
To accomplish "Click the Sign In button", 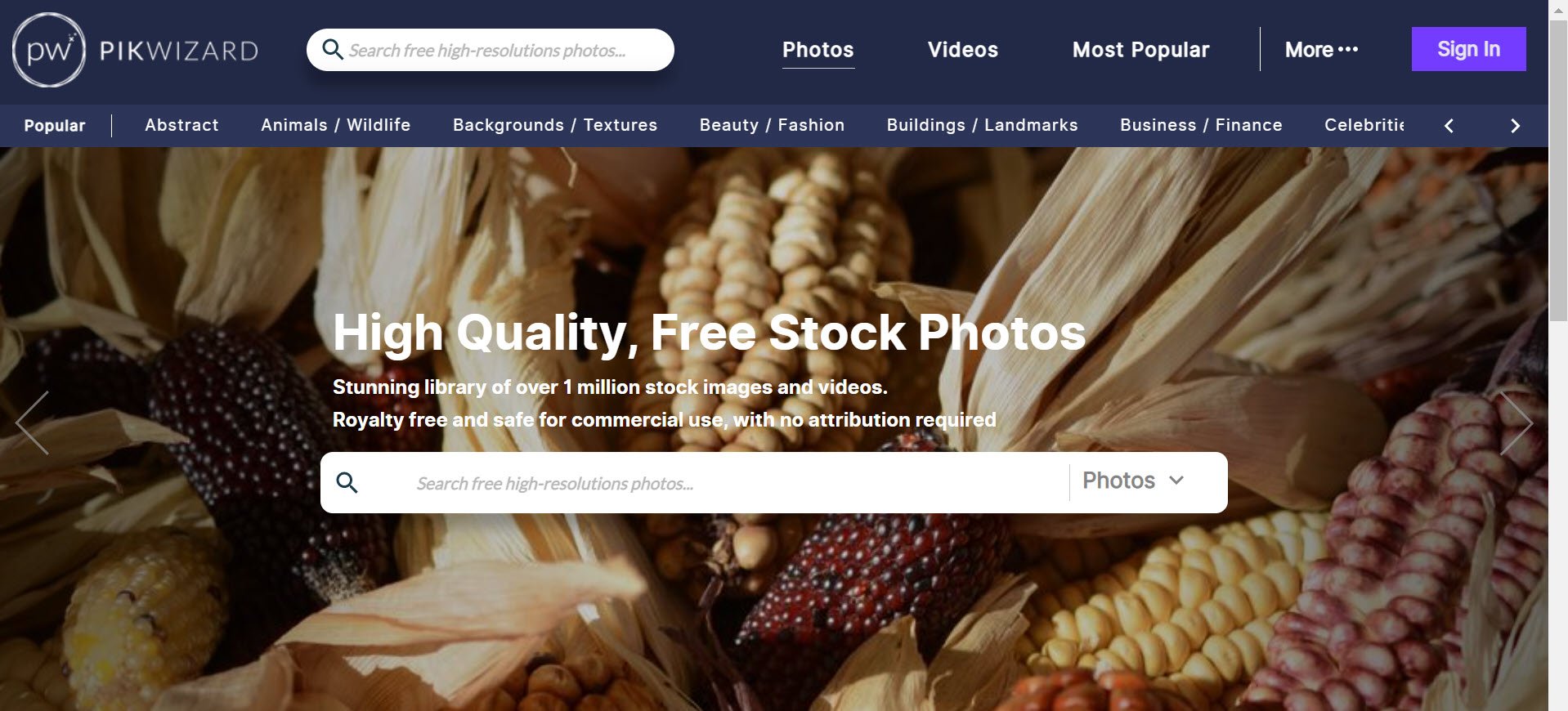I will (1468, 49).
